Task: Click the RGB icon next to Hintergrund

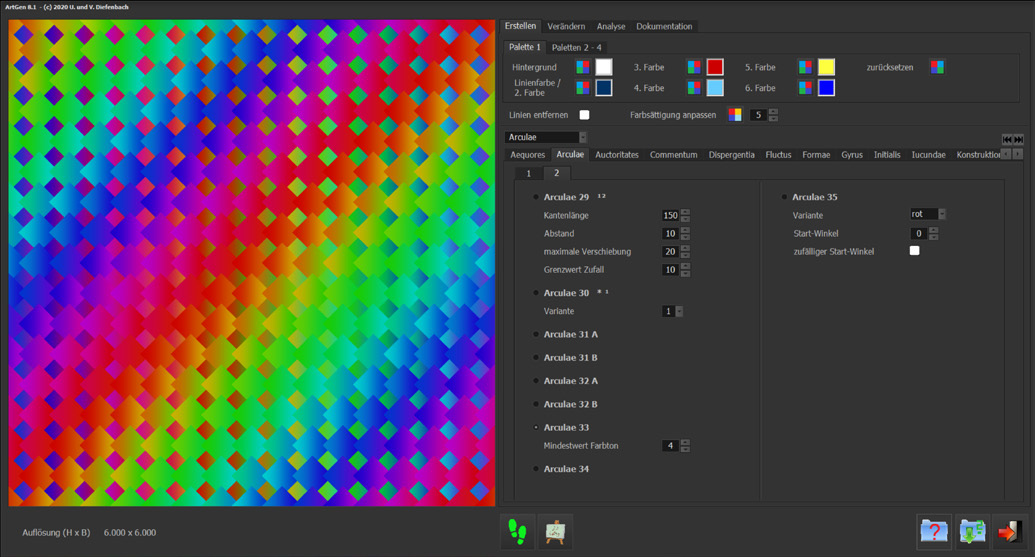Action: (583, 67)
